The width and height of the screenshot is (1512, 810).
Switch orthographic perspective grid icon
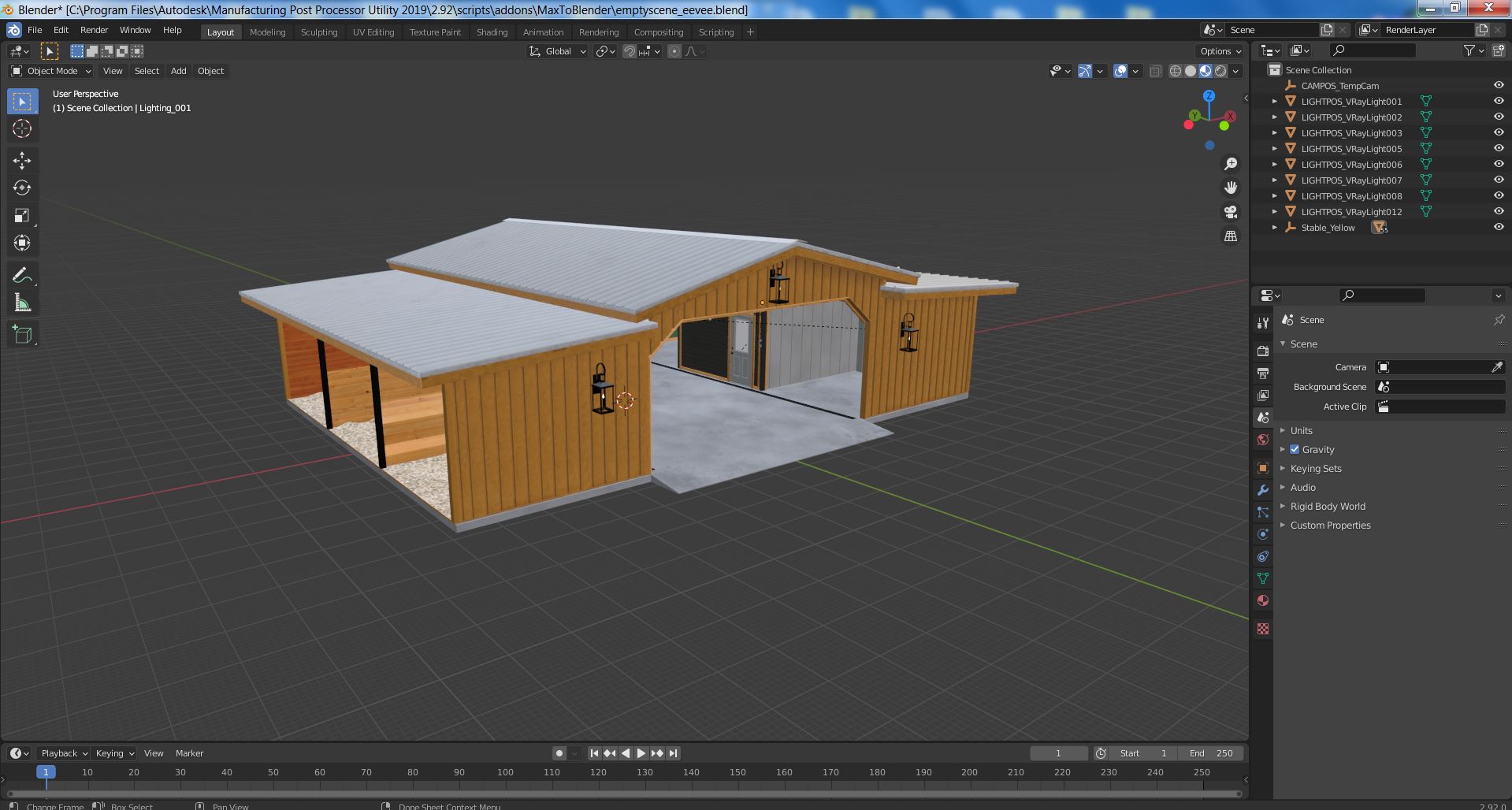(1230, 236)
